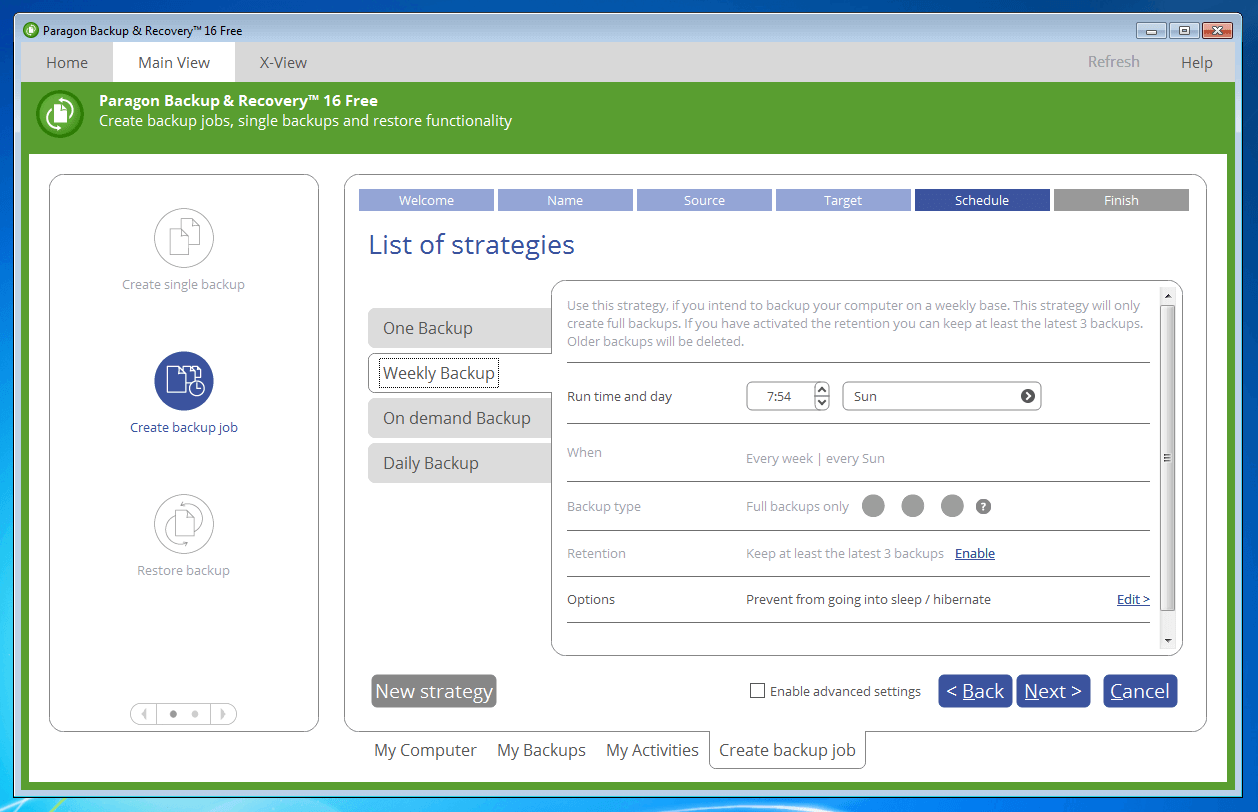Click the Enable retention link
1258x812 pixels.
[x=974, y=554]
